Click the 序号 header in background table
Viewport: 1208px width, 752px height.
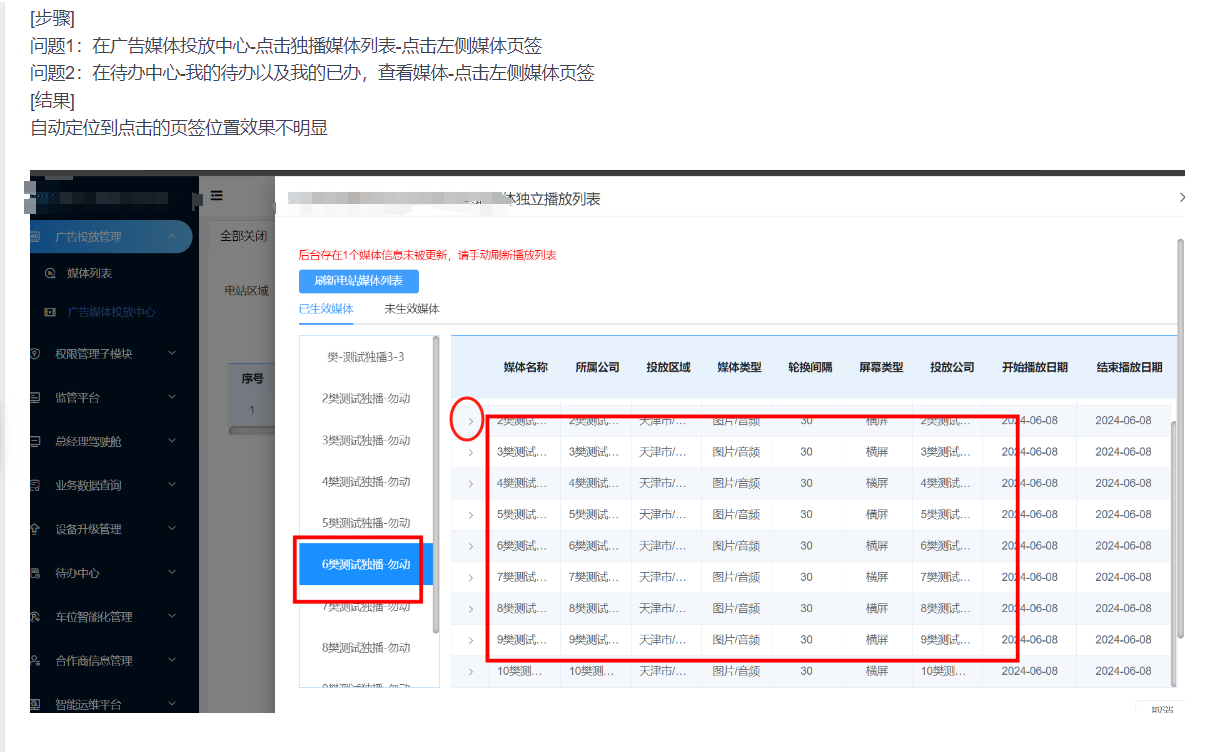253,379
